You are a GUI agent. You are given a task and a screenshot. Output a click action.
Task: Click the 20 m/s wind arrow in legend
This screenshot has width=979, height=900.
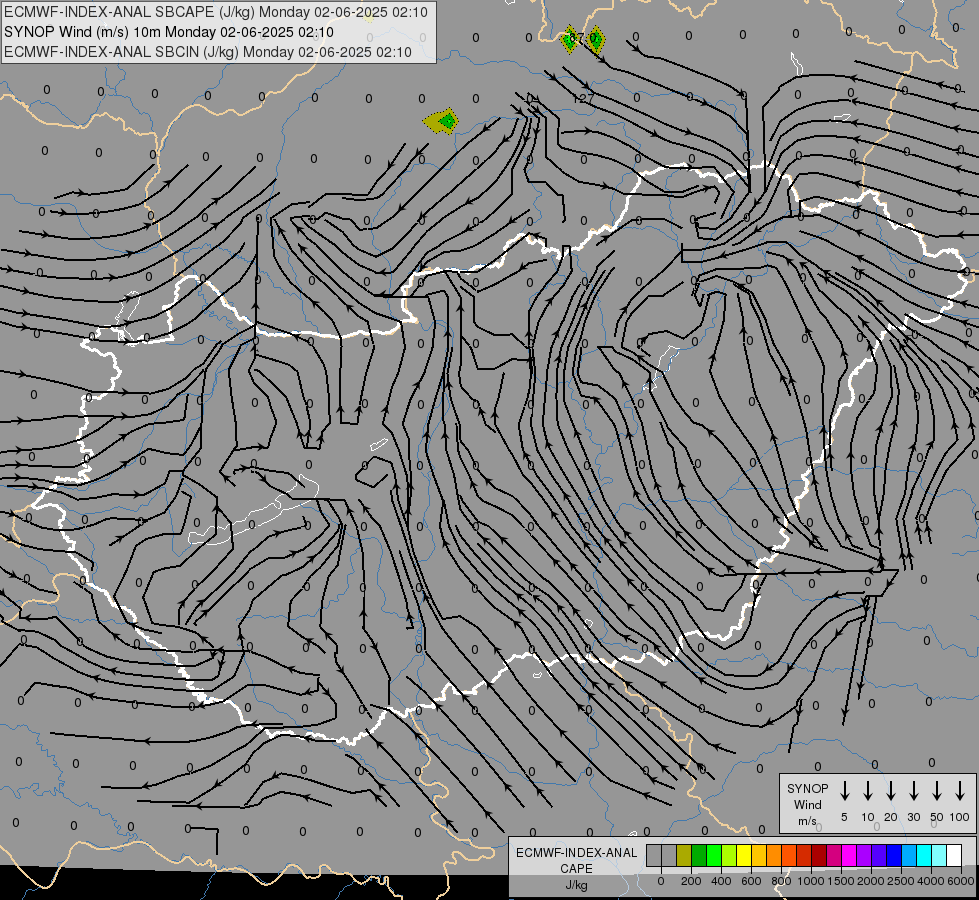pyautogui.click(x=890, y=791)
